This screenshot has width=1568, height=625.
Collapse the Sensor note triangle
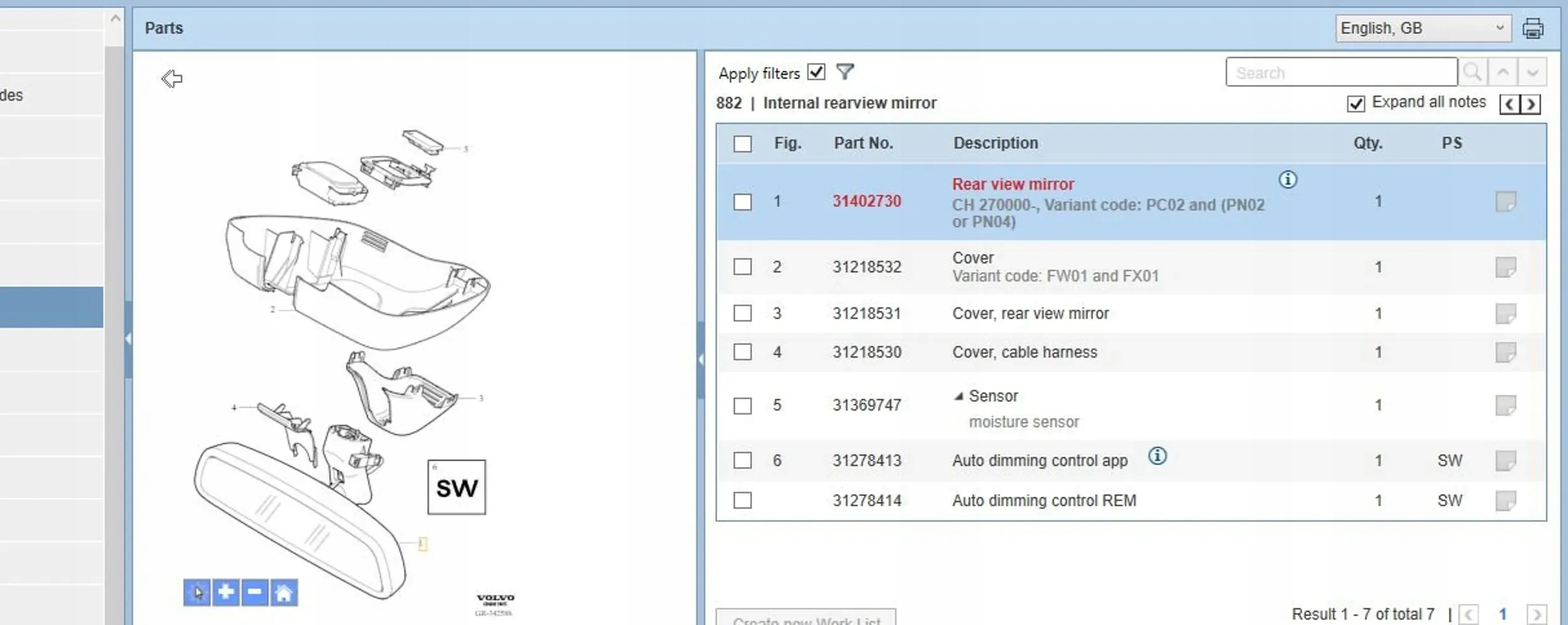tap(958, 396)
